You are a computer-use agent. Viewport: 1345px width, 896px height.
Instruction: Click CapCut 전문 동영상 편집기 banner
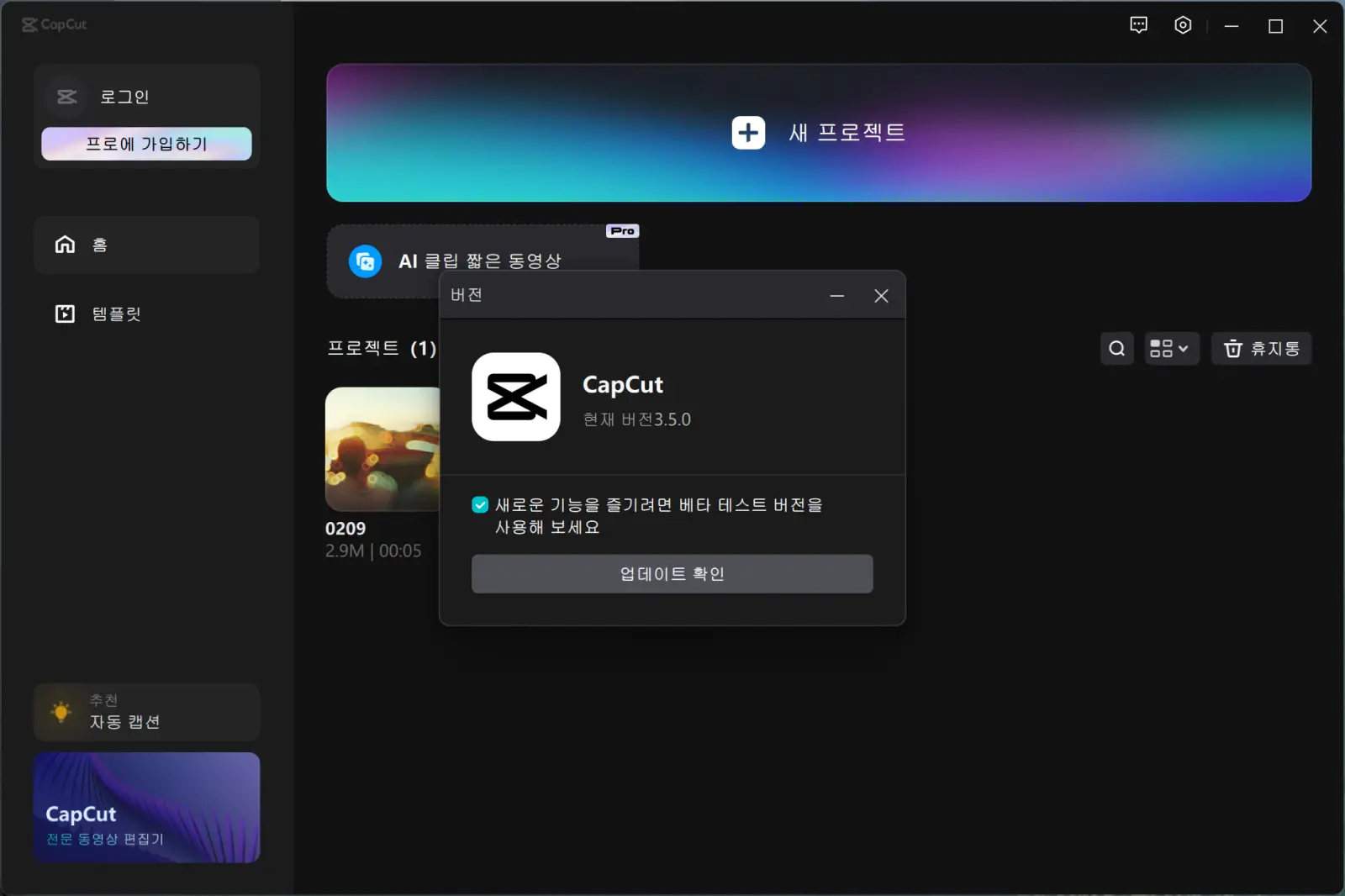147,807
